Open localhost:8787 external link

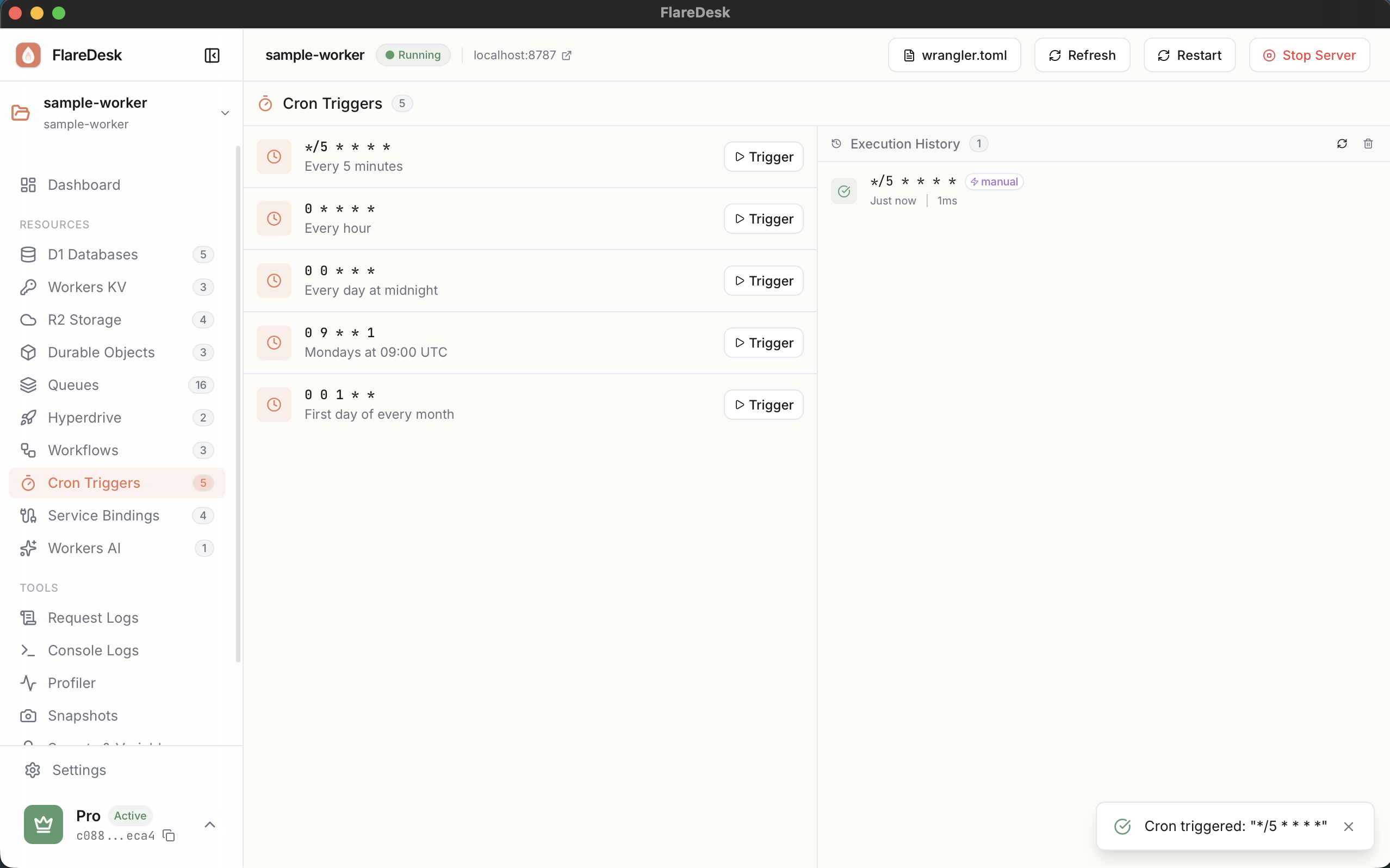(x=522, y=55)
